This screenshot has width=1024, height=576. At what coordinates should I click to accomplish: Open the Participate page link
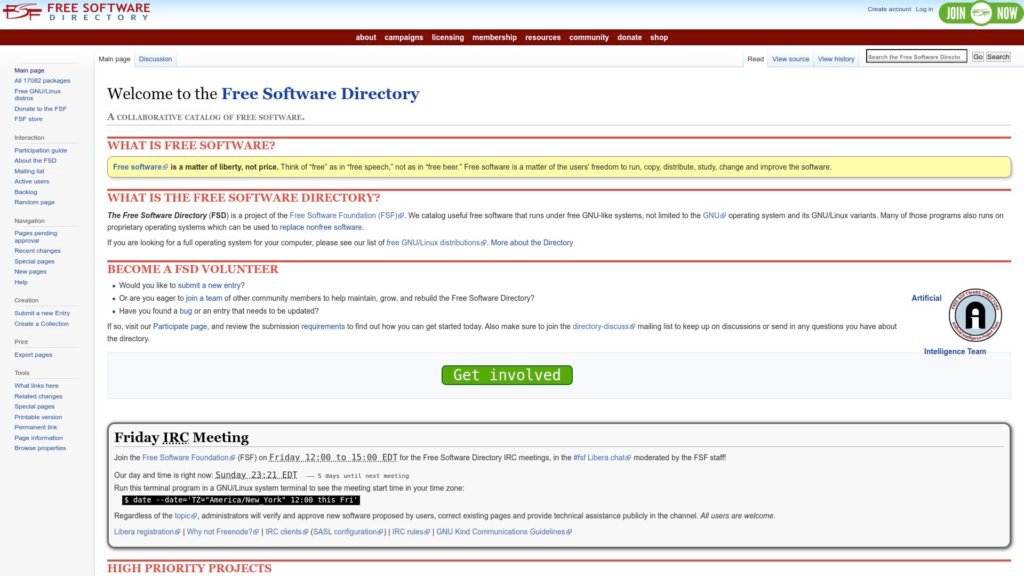(180, 327)
